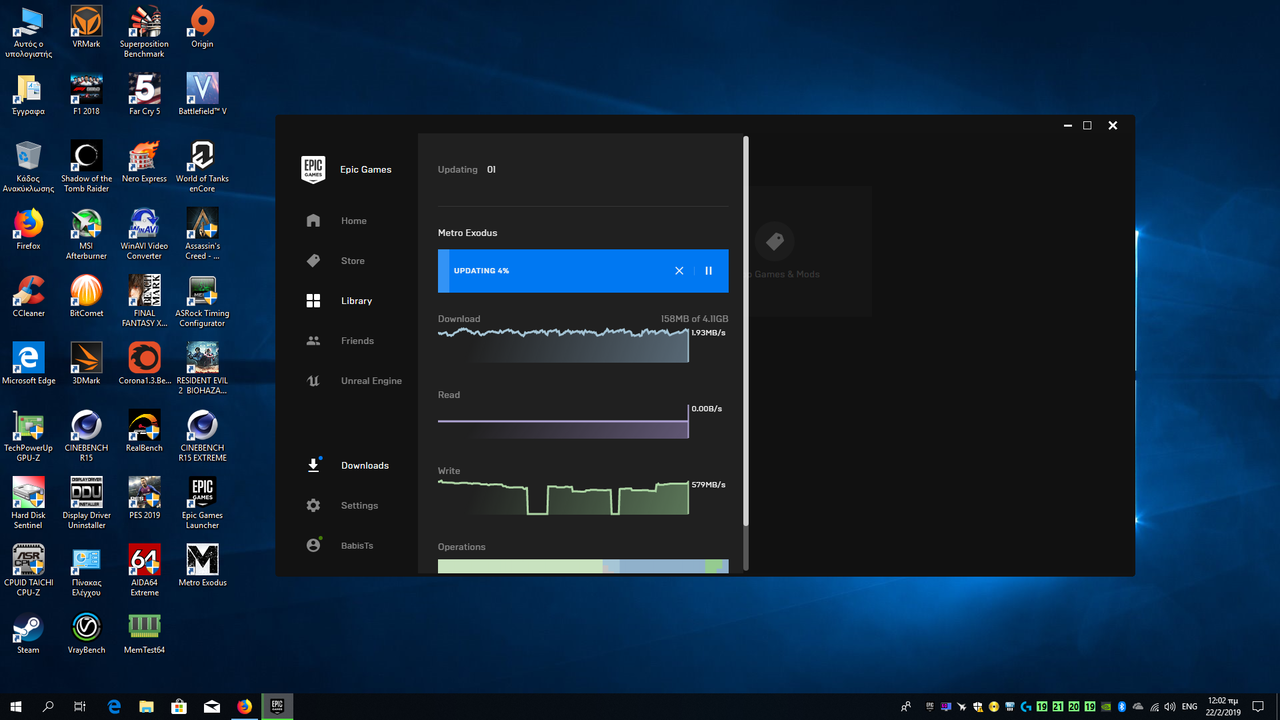Click the Settings gear icon
Viewport: 1280px width, 720px height.
click(313, 506)
